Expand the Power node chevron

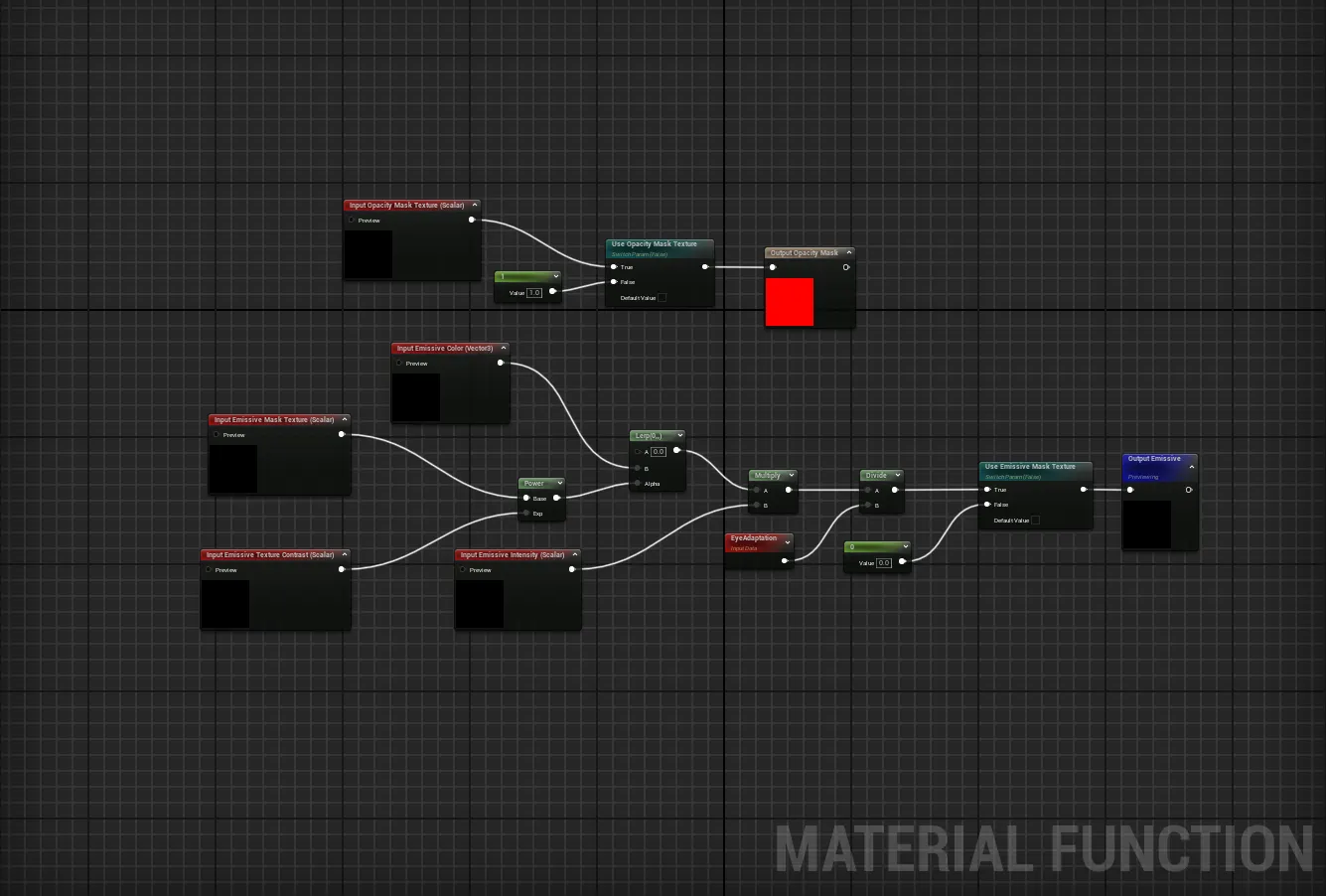(x=559, y=484)
